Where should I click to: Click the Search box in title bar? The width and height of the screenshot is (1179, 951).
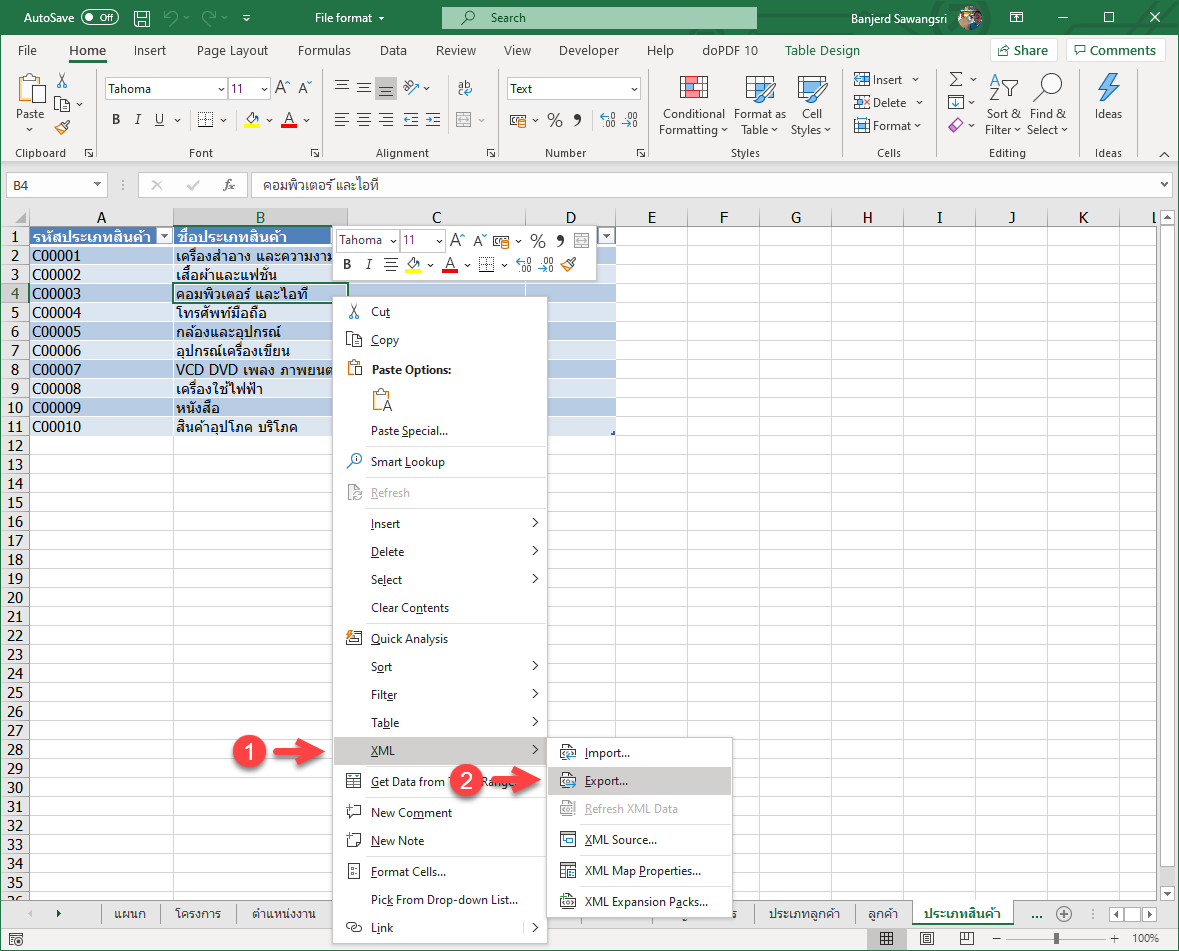click(x=599, y=18)
